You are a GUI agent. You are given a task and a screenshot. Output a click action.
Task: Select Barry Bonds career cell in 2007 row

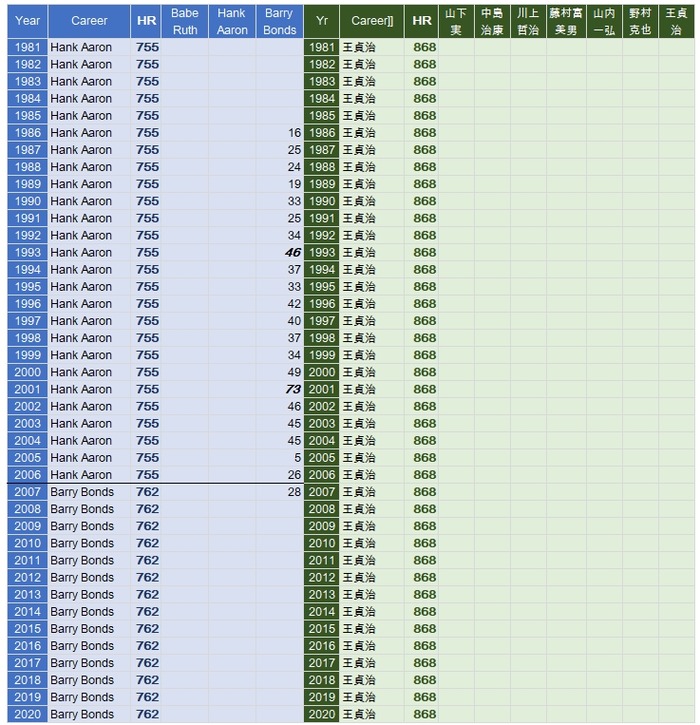[x=89, y=492]
